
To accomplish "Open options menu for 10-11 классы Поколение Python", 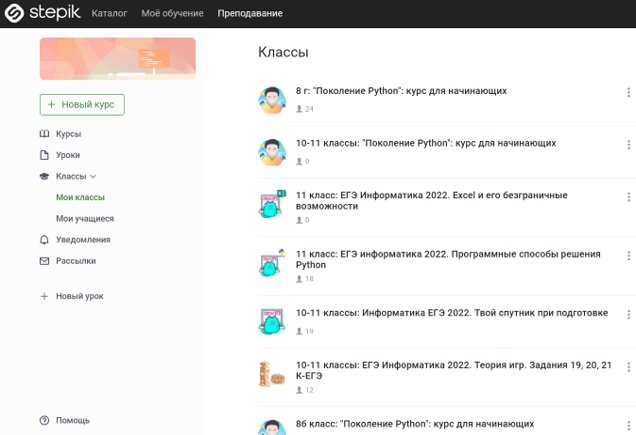I will pos(628,145).
